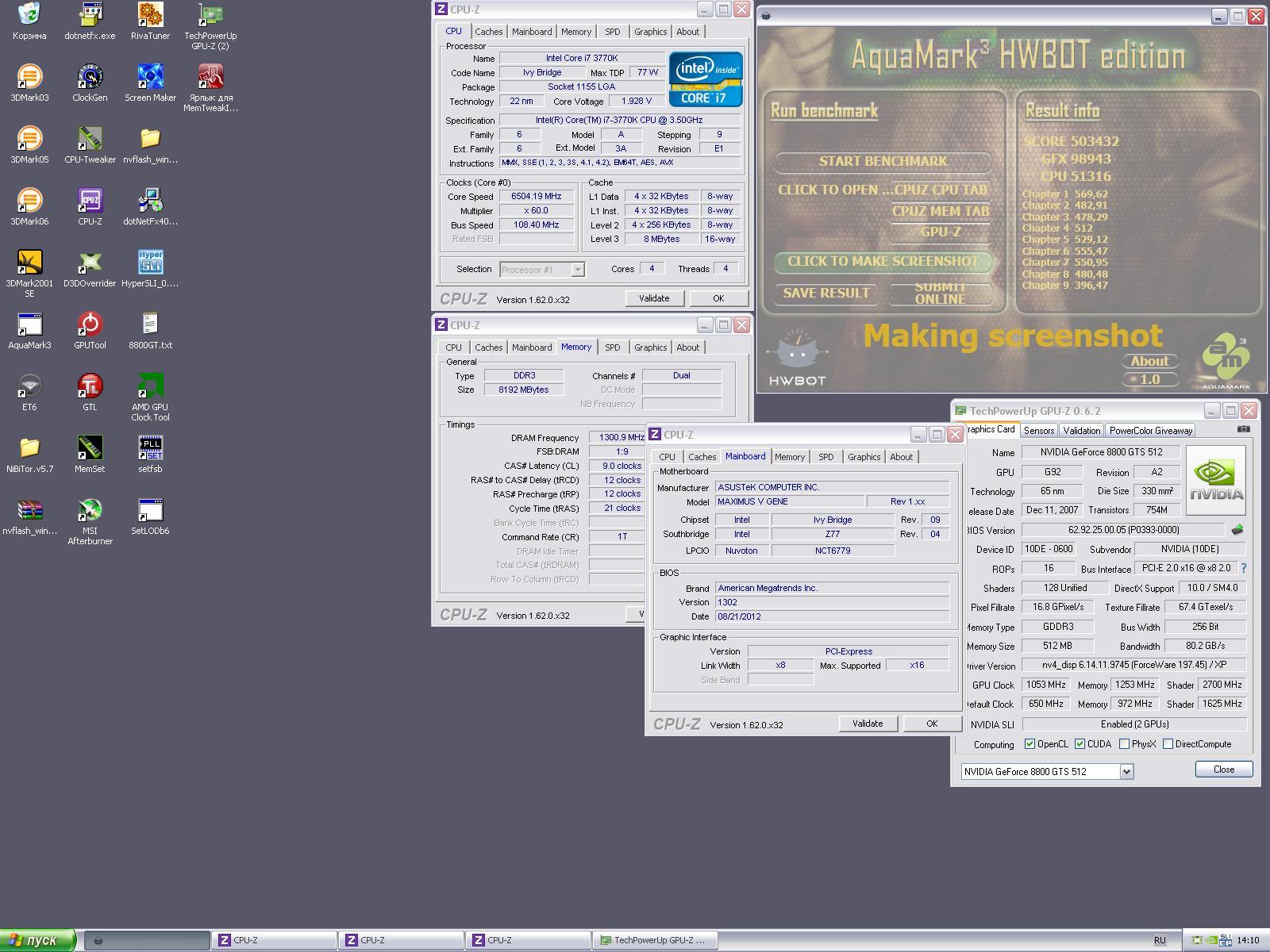Open the setfsb desktop icon

coord(150,454)
